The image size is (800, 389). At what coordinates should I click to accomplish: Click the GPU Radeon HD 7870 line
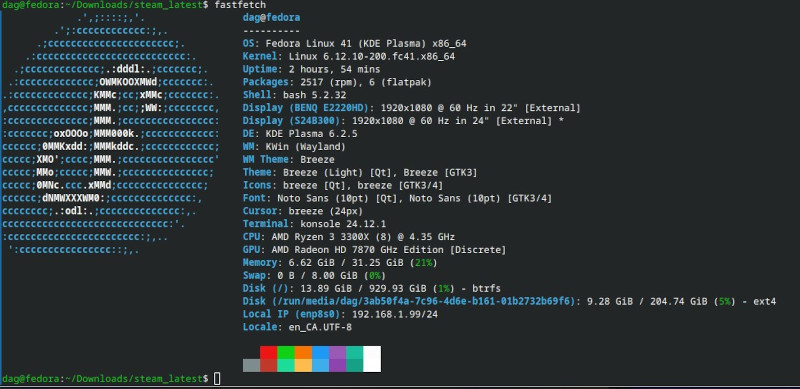click(x=374, y=250)
